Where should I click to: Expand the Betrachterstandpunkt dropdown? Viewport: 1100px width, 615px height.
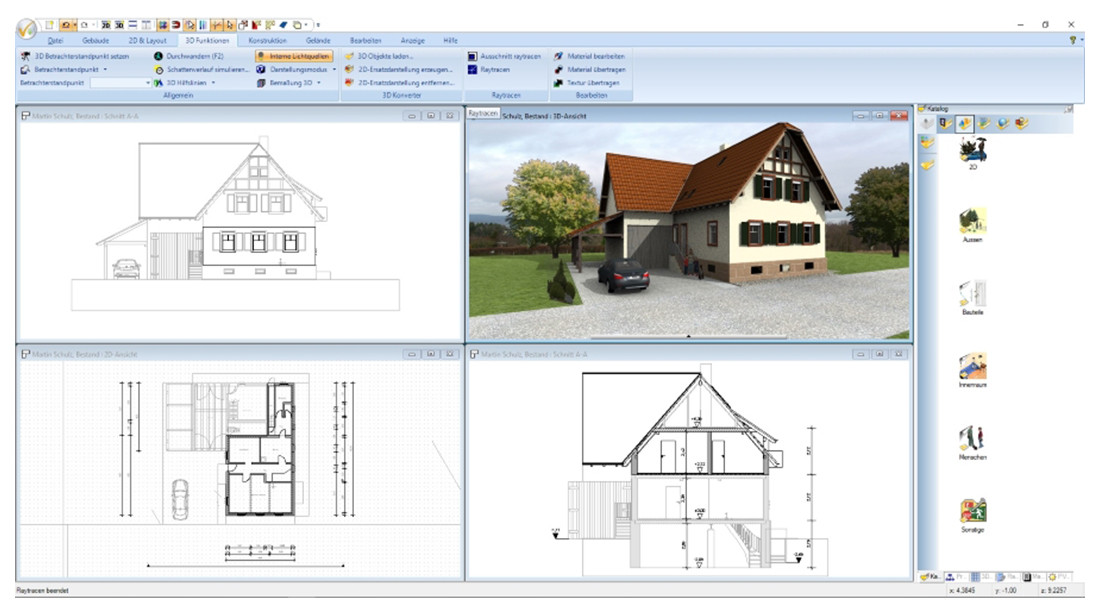click(x=105, y=69)
